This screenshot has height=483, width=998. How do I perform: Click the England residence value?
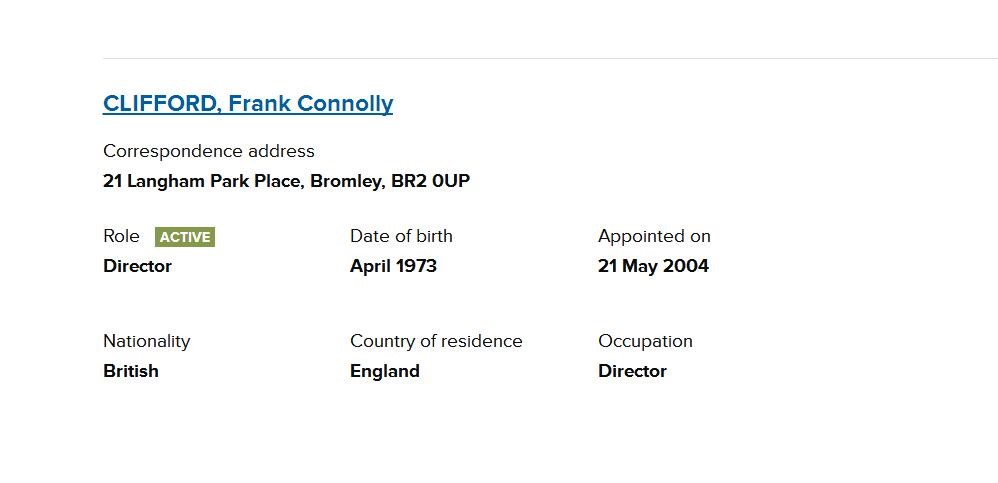click(385, 371)
